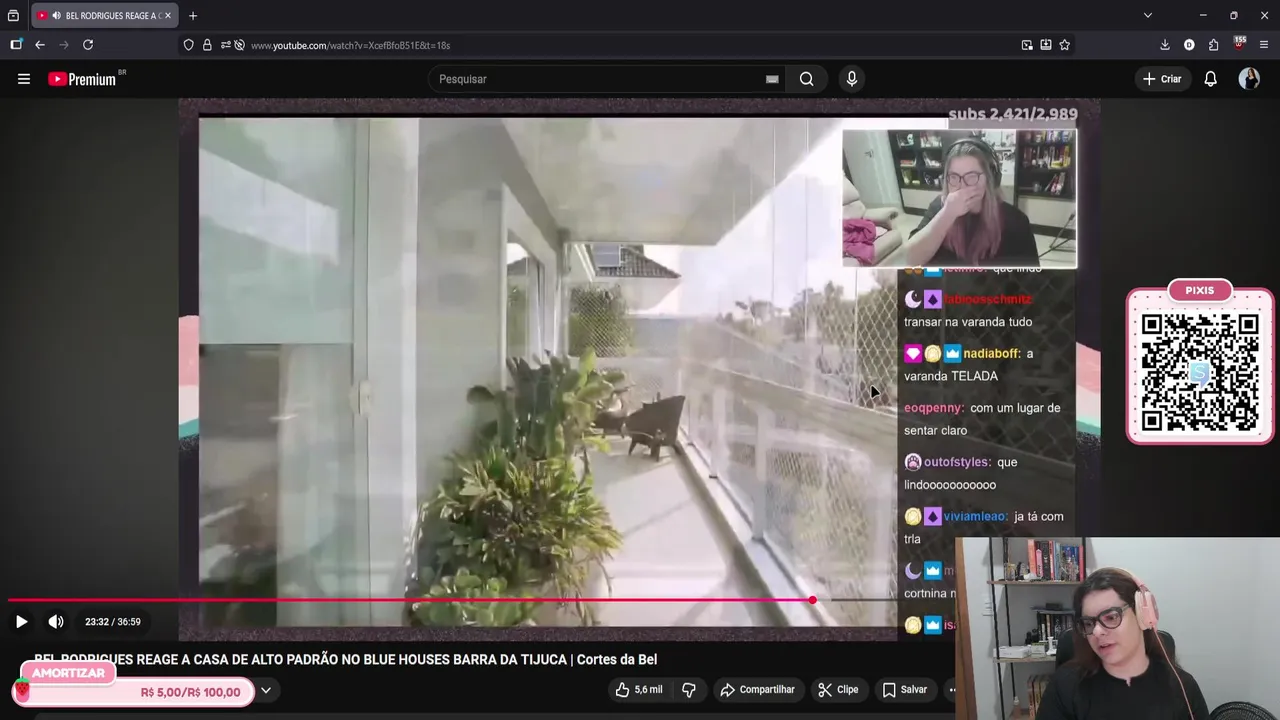Click the PIXIS QR code

(1200, 371)
